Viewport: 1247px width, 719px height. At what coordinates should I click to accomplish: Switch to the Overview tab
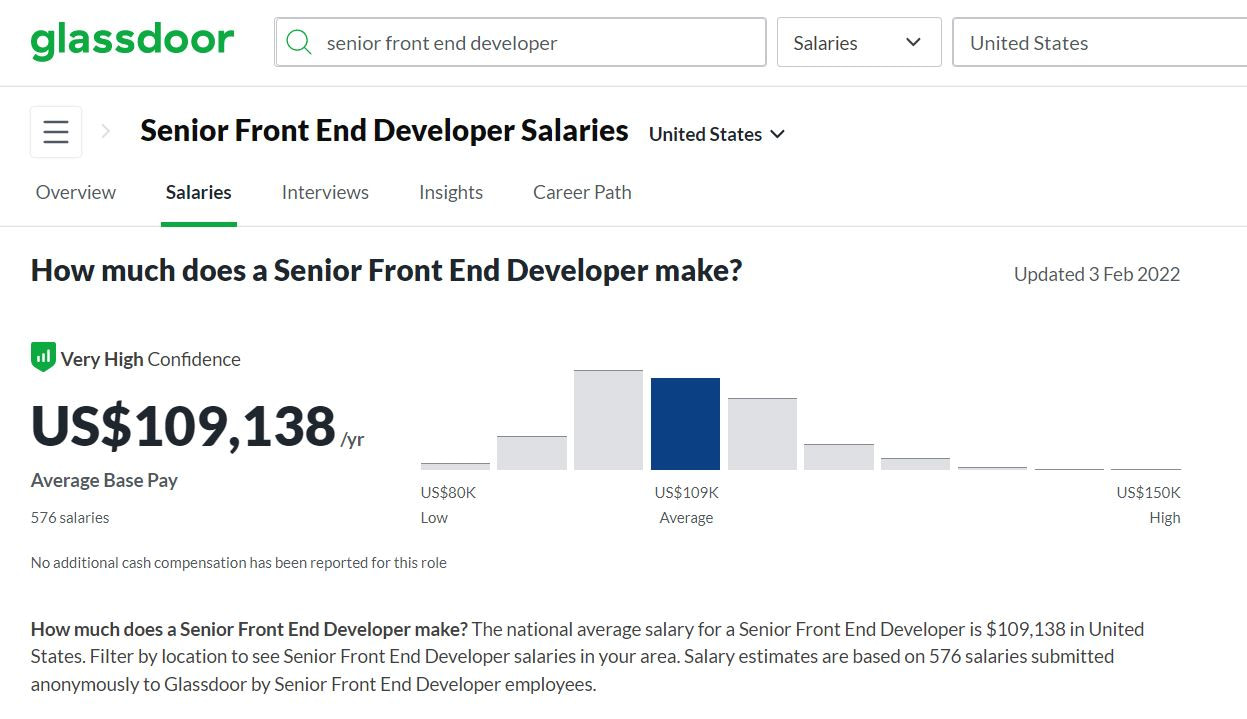[x=75, y=192]
